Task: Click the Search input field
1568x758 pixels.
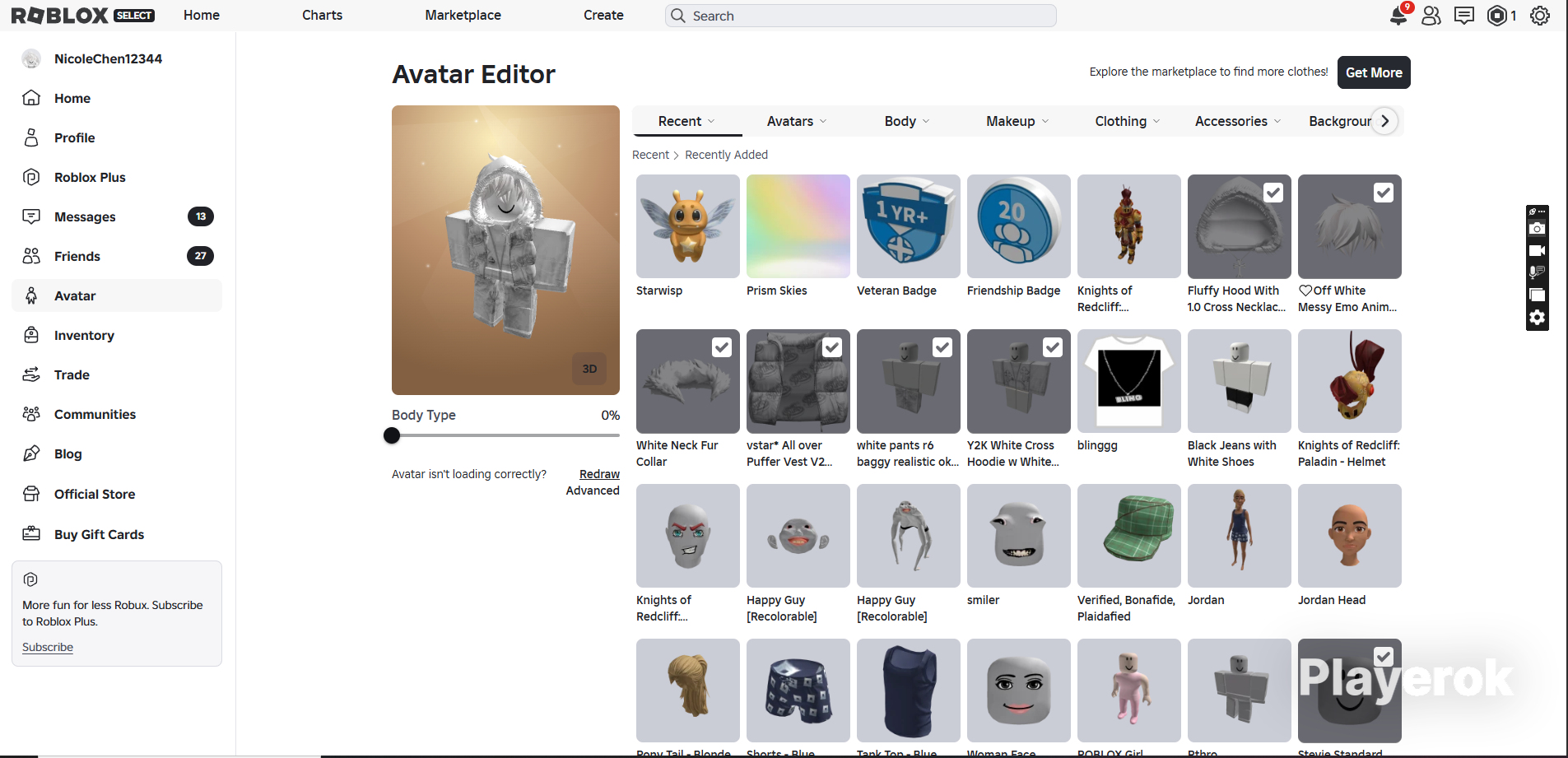Action: click(x=861, y=16)
